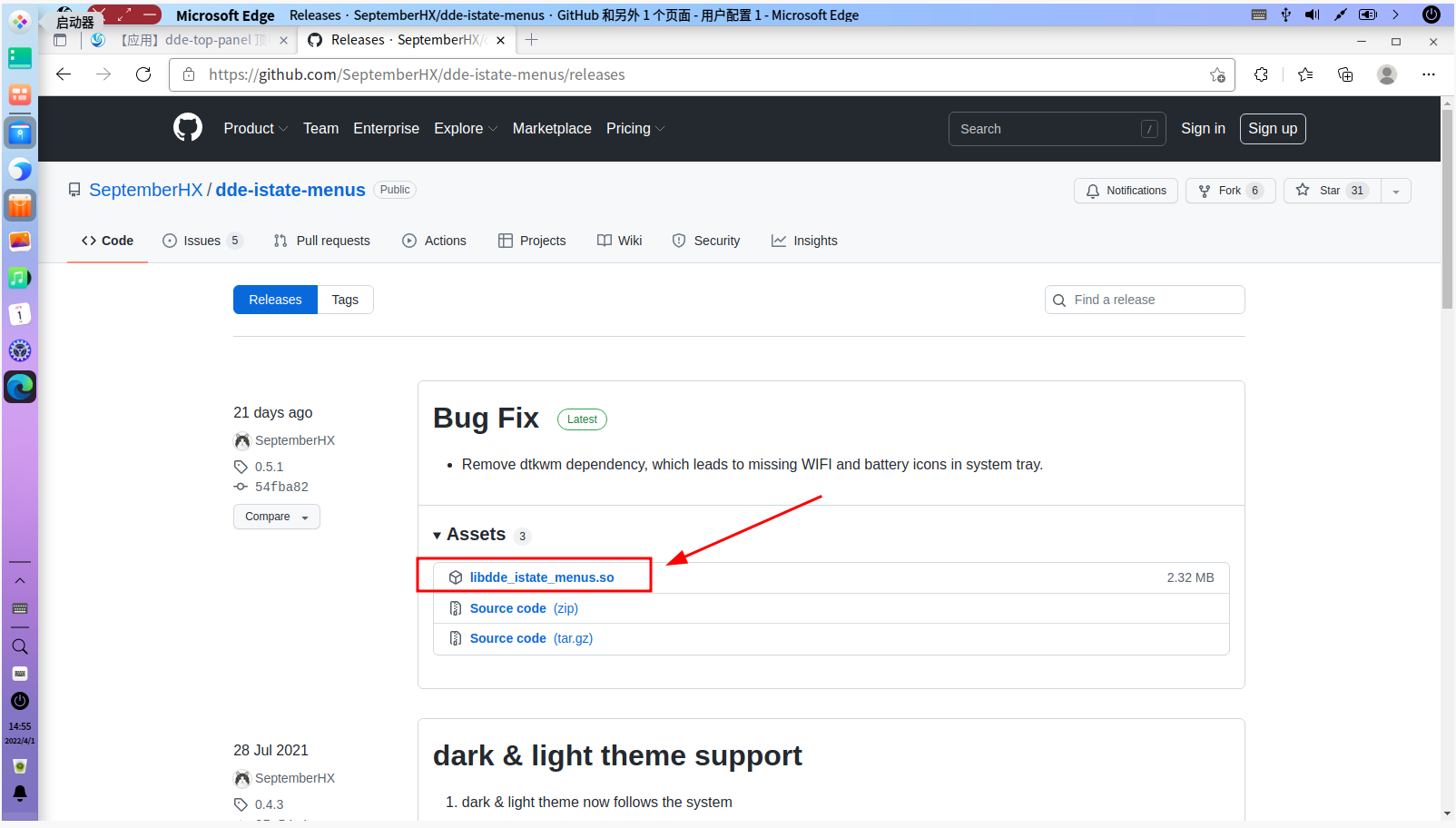Expand the Pricing dropdown menu
Viewport: 1456px width, 828px height.
[635, 129]
